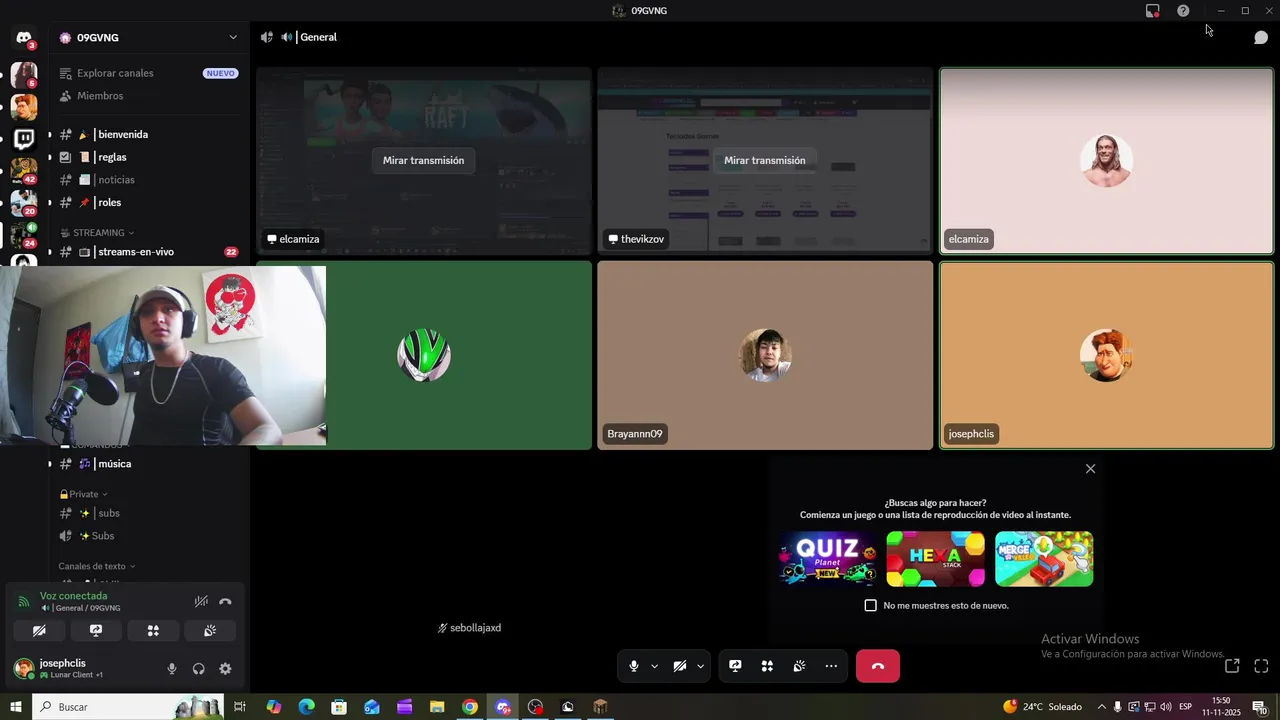Share screen from the bottom call bar

tap(735, 666)
